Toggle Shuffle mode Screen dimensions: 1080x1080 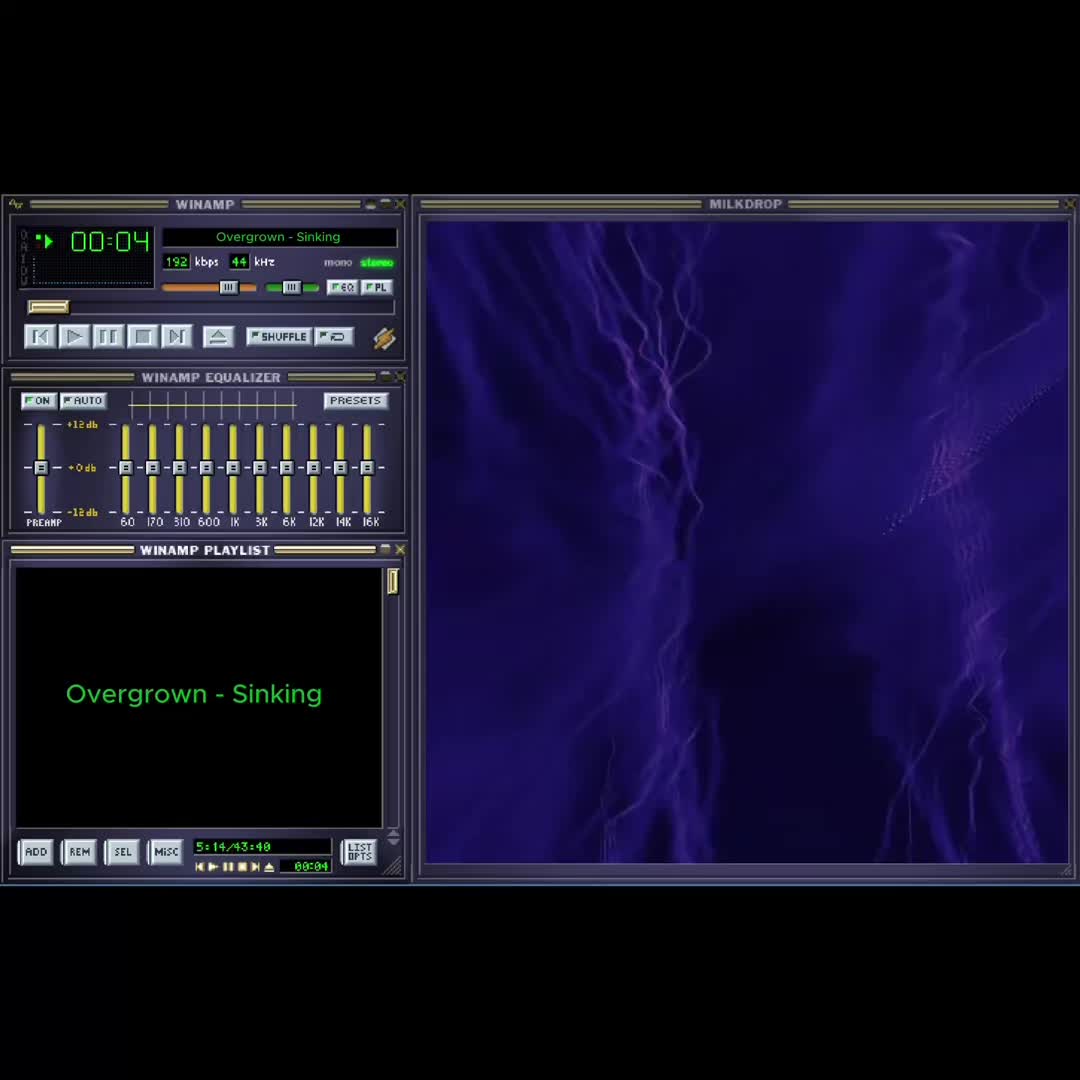(x=279, y=337)
